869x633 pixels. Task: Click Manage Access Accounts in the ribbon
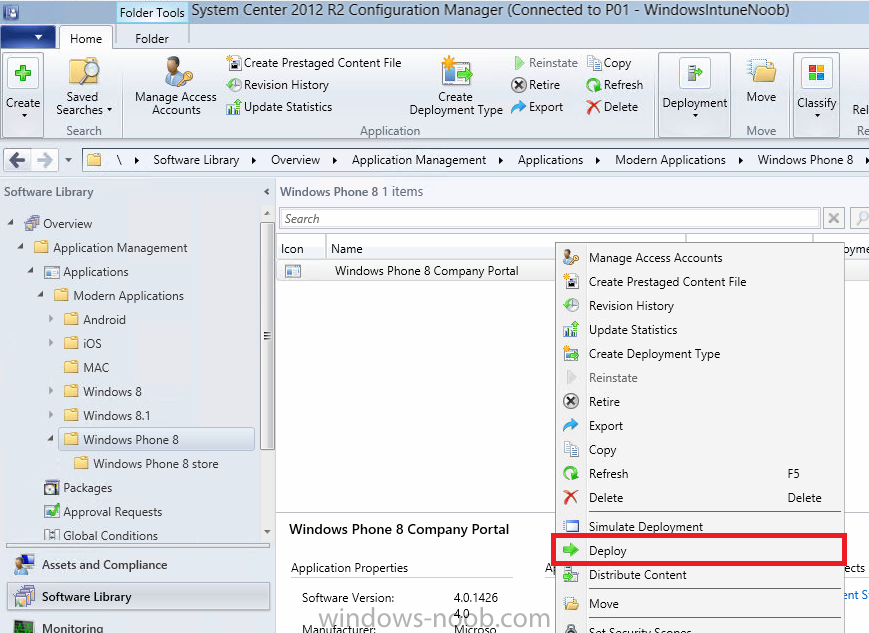[176, 86]
